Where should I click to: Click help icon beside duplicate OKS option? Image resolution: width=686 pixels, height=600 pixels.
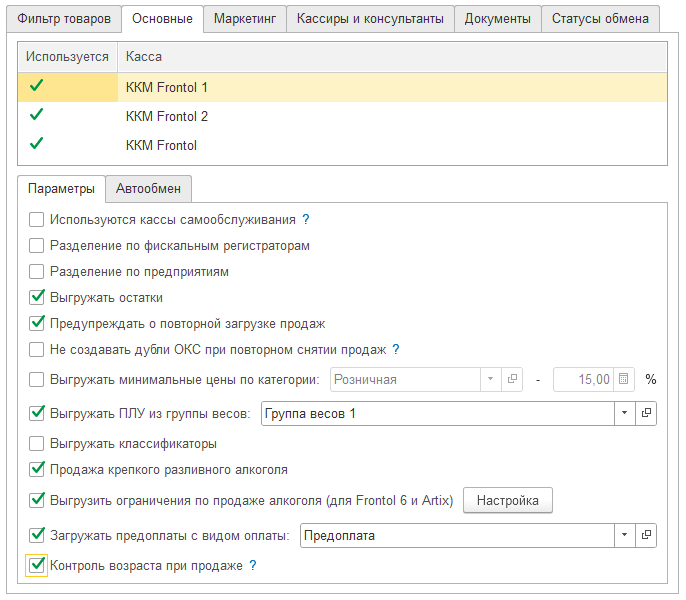click(x=396, y=349)
